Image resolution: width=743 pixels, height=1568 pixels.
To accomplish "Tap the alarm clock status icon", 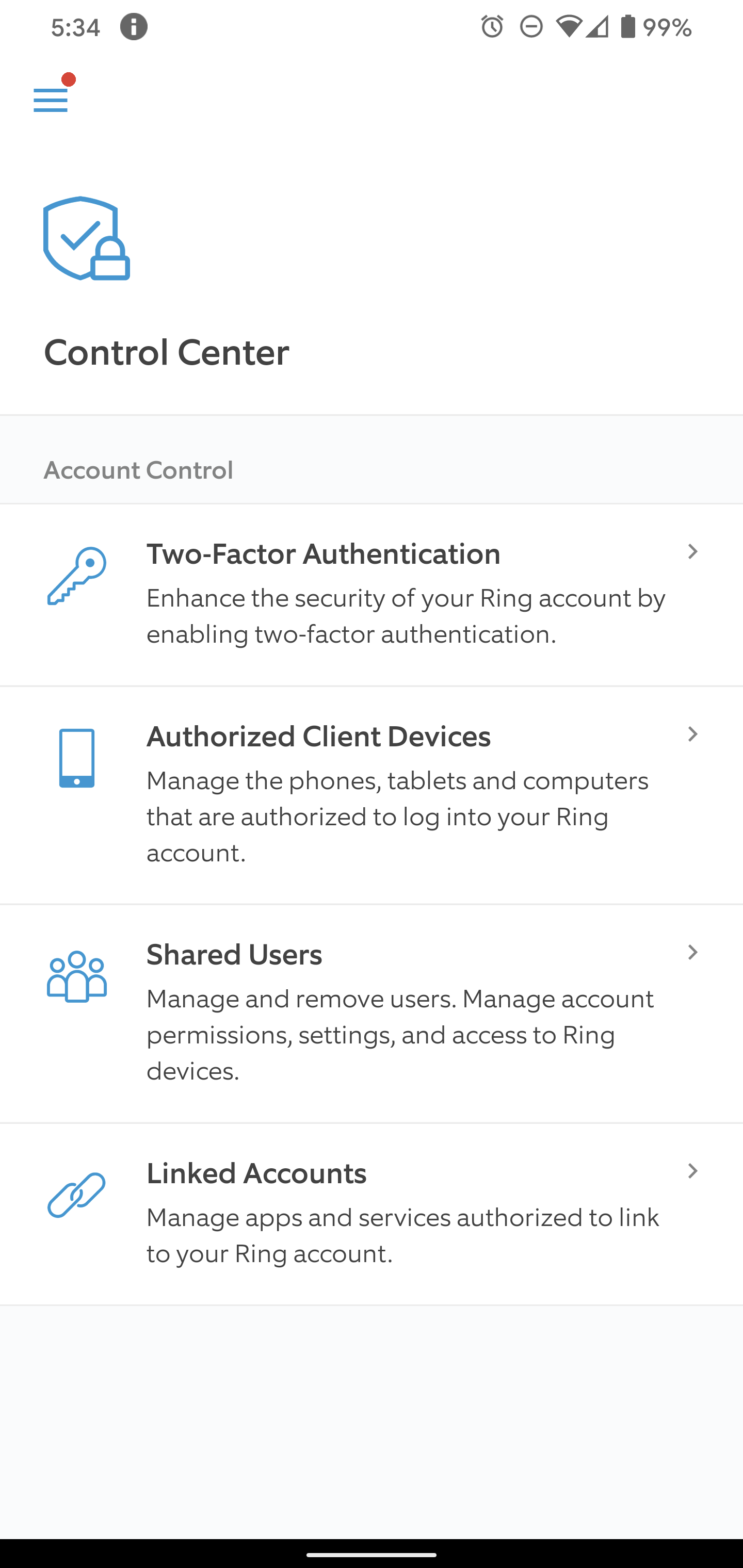I will [x=492, y=27].
